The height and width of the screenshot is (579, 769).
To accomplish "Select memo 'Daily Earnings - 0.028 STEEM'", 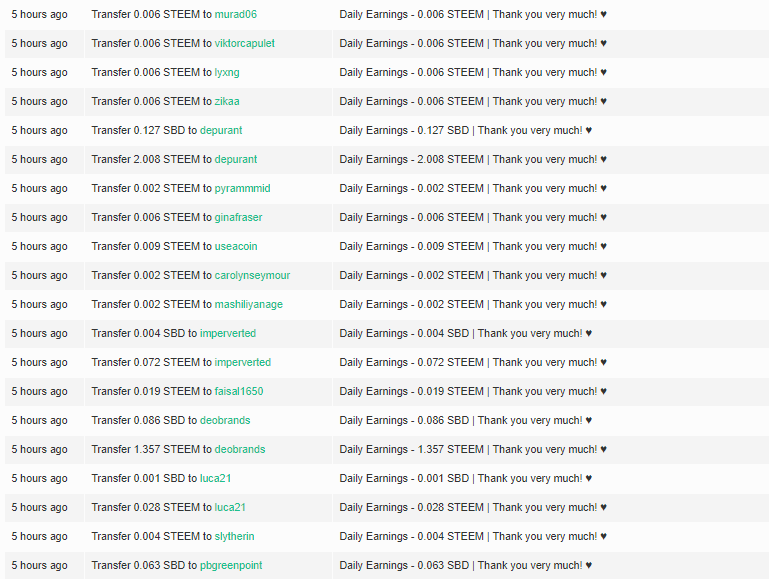I will click(411, 506).
